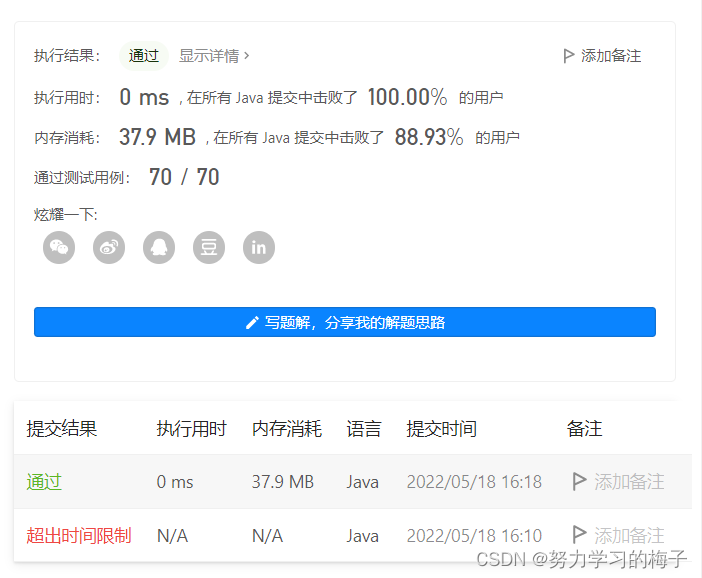The image size is (702, 578).
Task: Add note via 添加备注 text in 超出时间限制 row
Action: click(x=629, y=535)
